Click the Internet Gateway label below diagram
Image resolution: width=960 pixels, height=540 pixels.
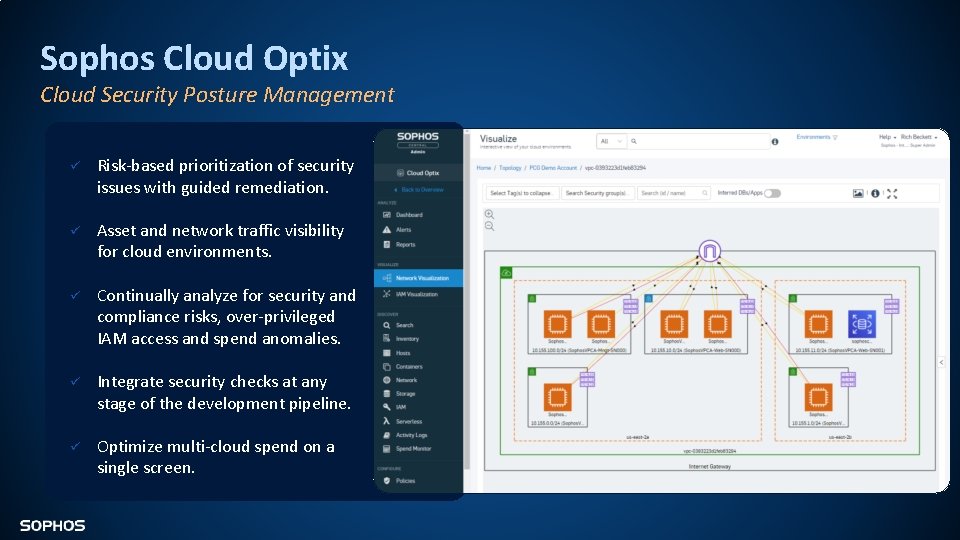(x=710, y=467)
